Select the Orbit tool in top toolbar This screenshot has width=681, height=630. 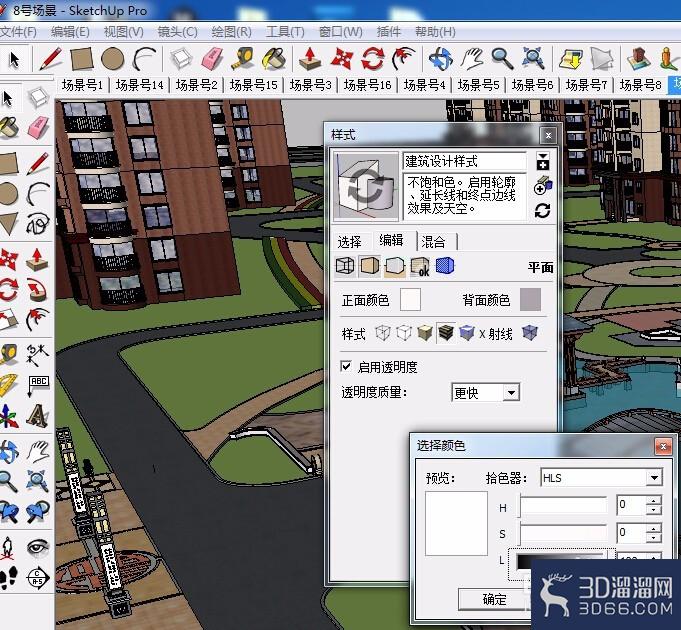coord(440,59)
